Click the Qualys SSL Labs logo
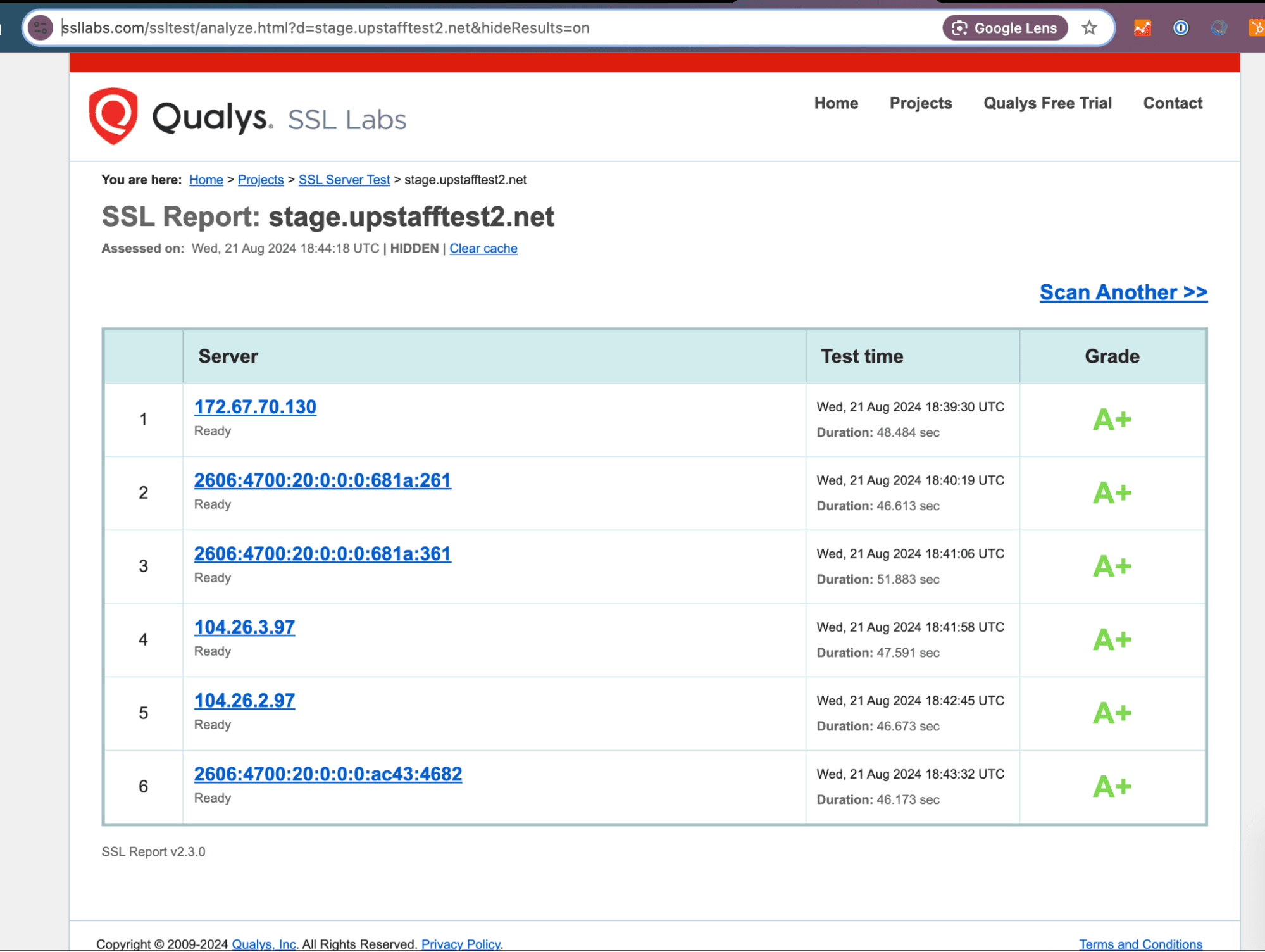1265x952 pixels. click(247, 117)
